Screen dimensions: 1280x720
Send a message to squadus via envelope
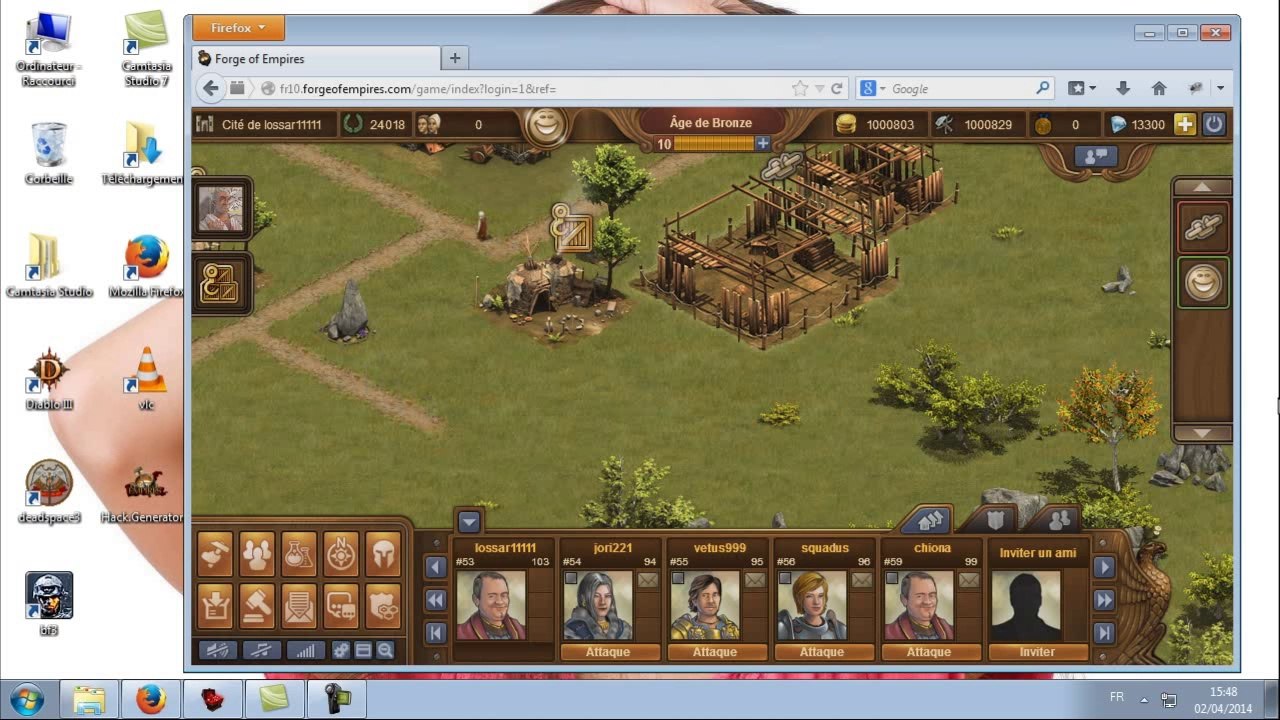[862, 580]
